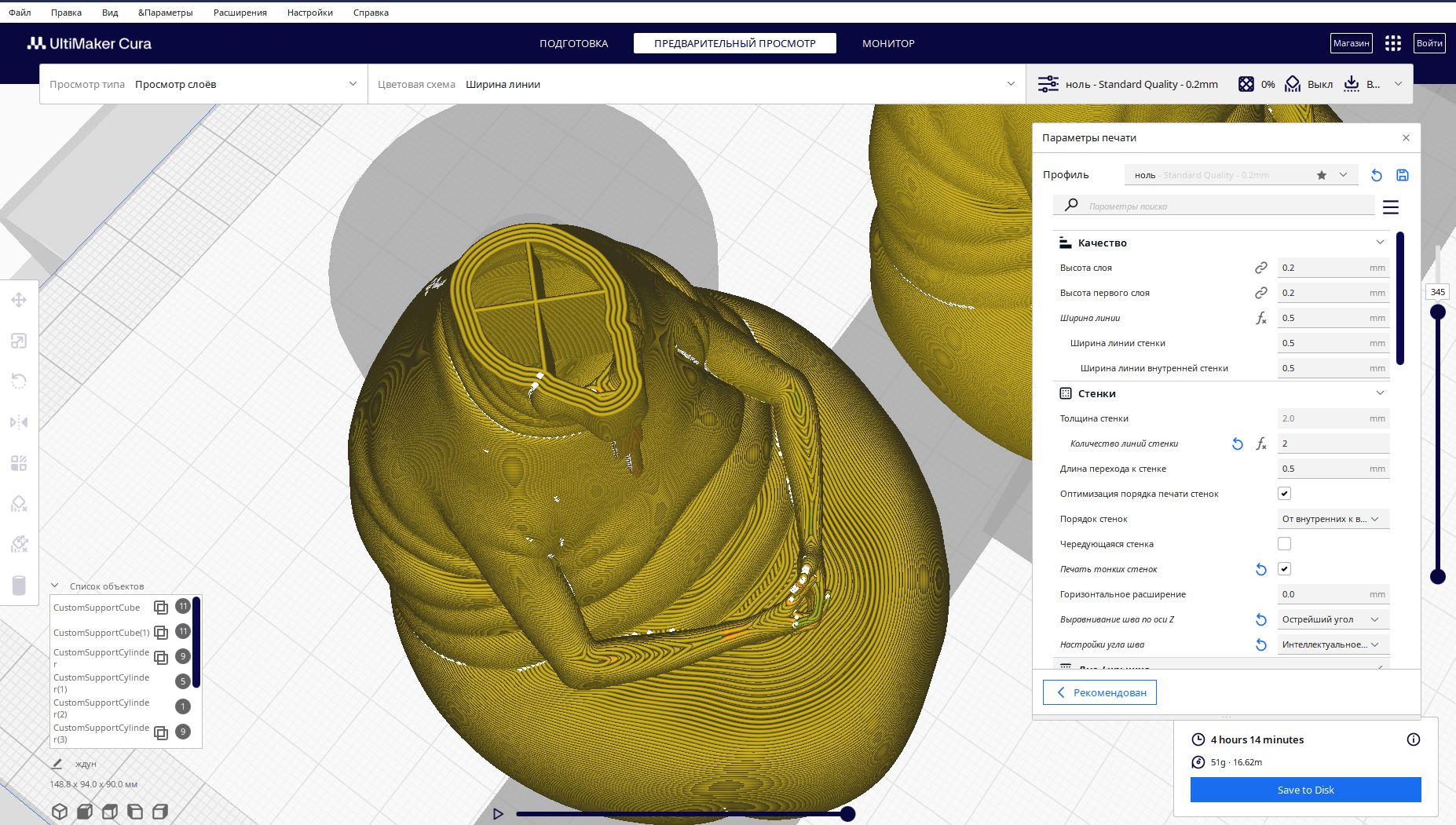Select the Move tool in left toolbar

pyautogui.click(x=19, y=300)
